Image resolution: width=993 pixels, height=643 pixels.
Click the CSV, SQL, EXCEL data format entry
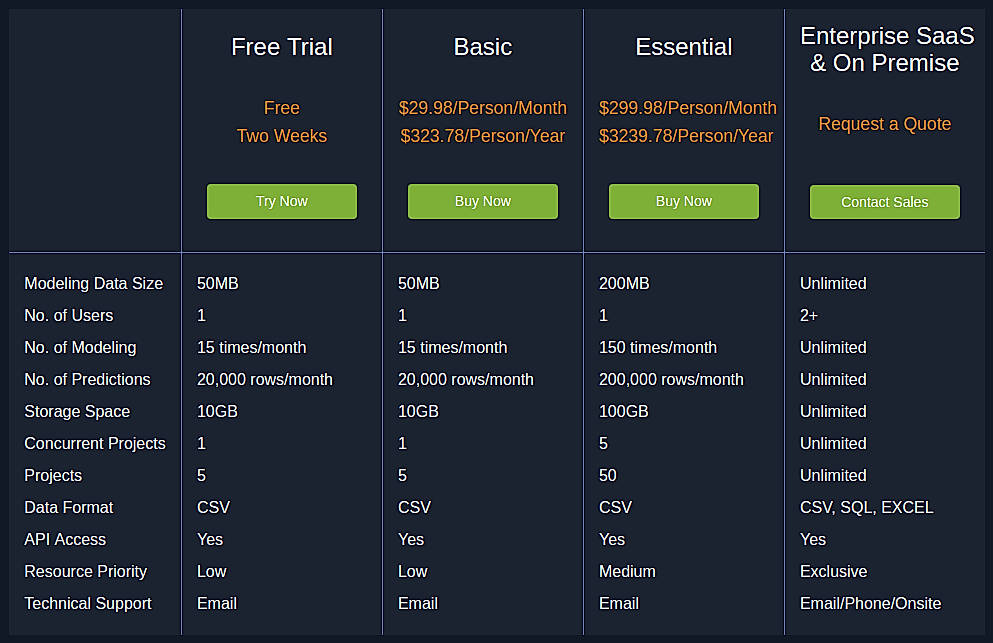866,508
